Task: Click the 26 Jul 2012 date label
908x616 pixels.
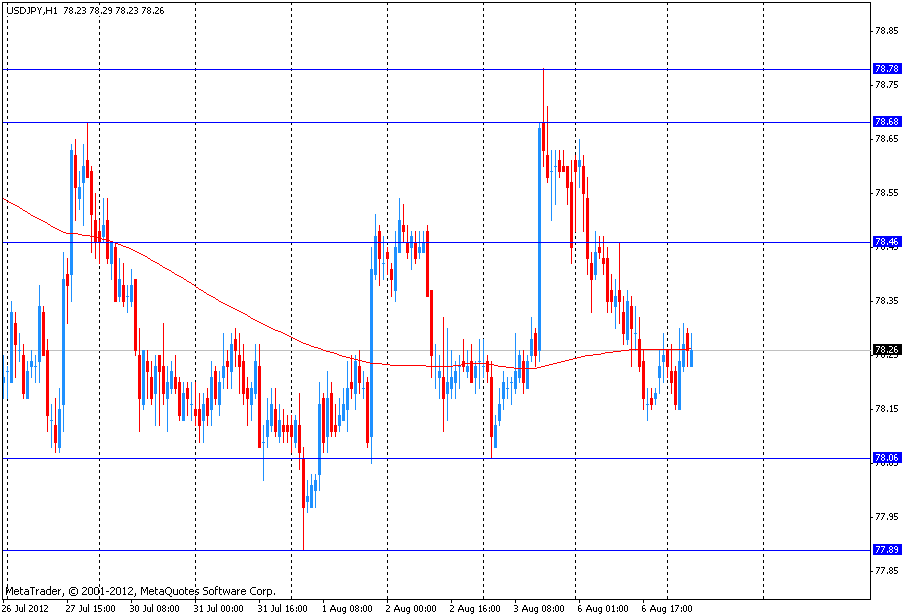Action: pos(27,608)
